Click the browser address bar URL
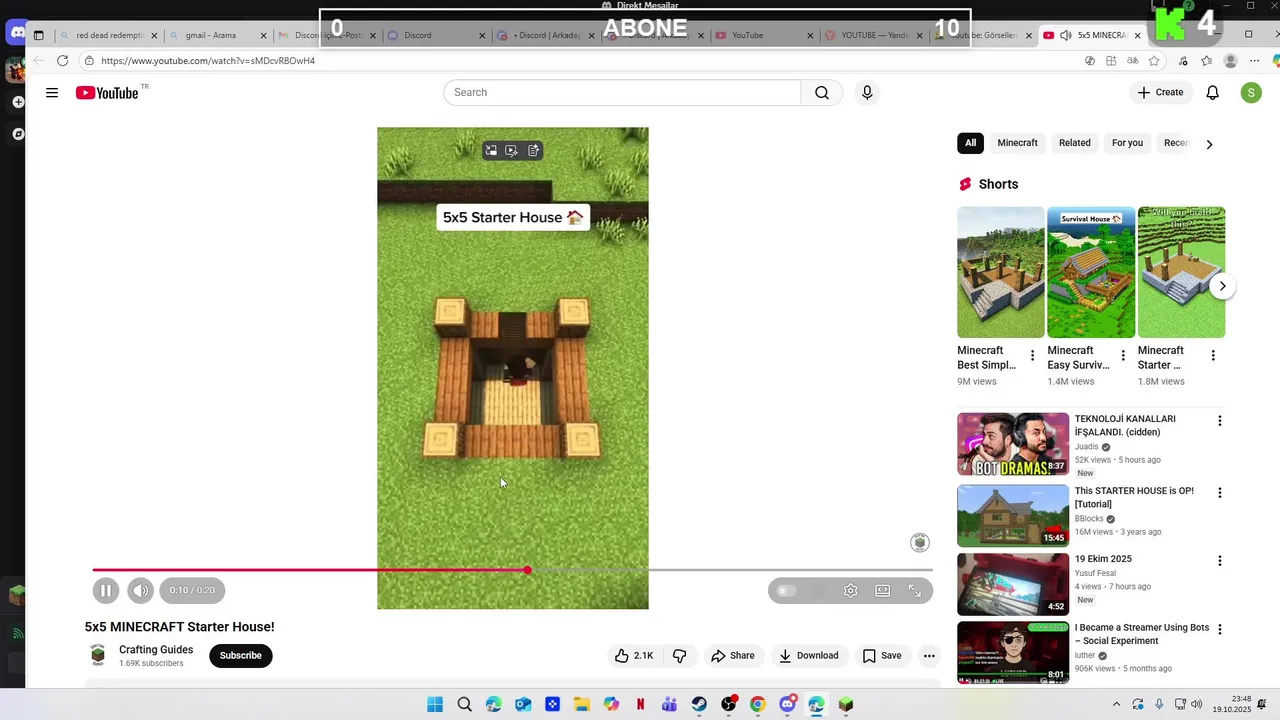1280x720 pixels. 208,61
